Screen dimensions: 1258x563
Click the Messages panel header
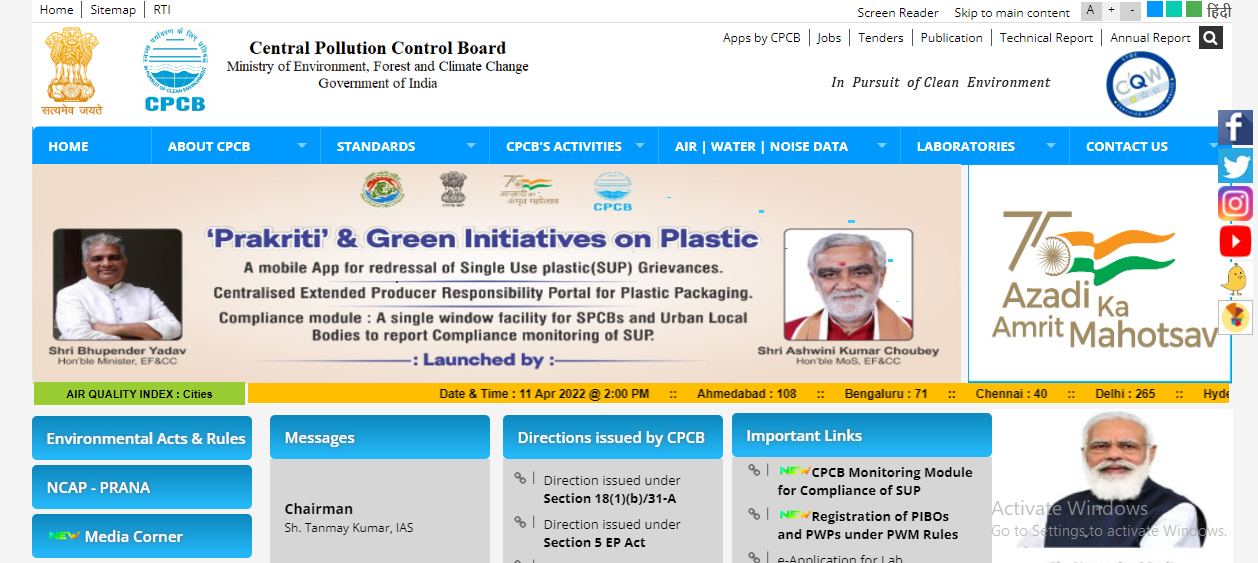380,437
